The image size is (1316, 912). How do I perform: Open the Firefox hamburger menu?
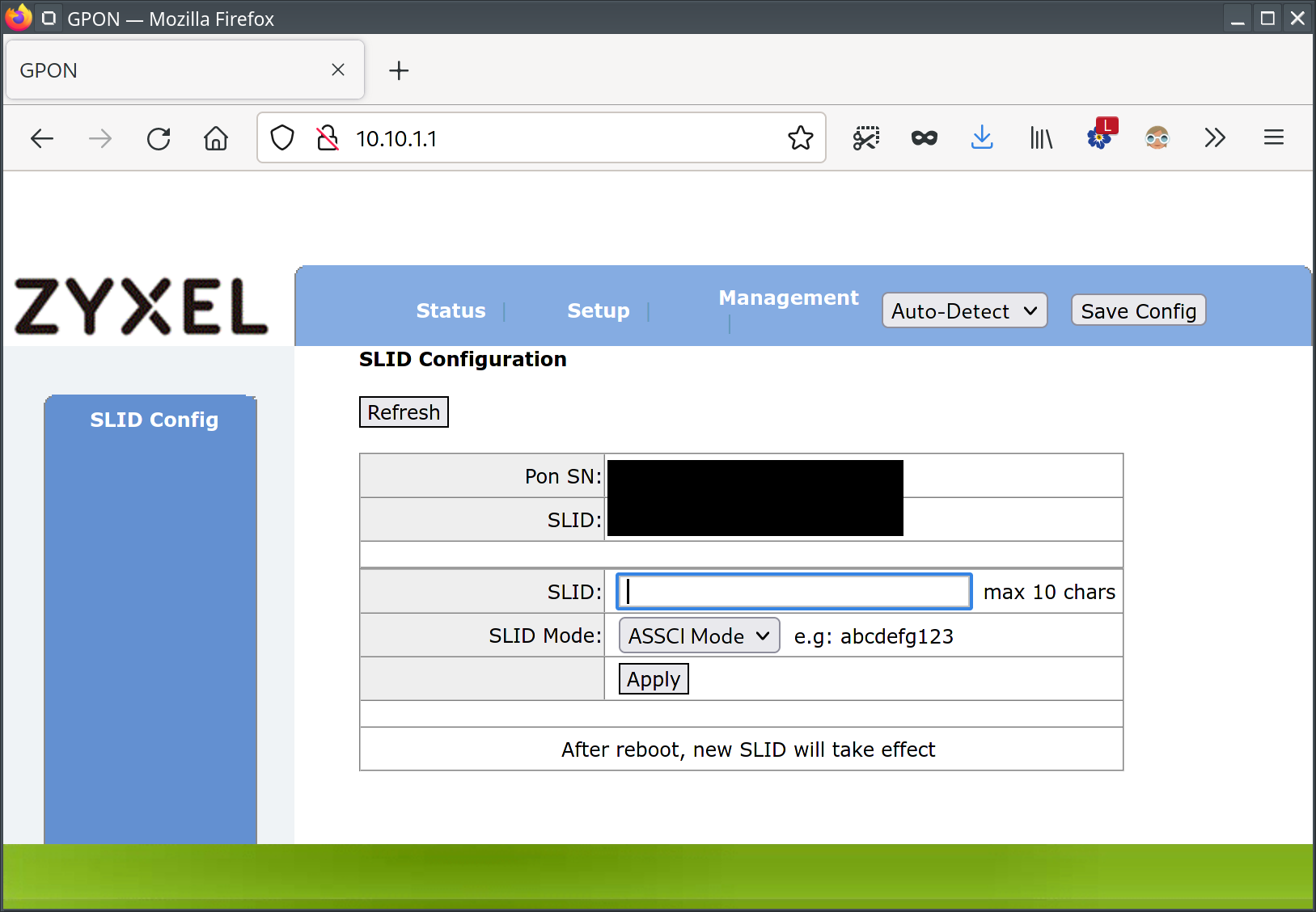tap(1273, 138)
